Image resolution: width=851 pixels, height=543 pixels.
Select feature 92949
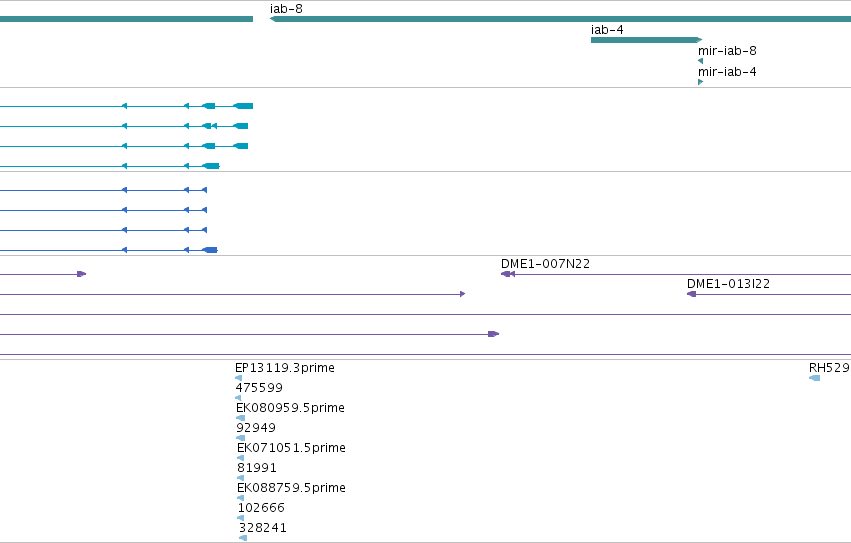(256, 428)
